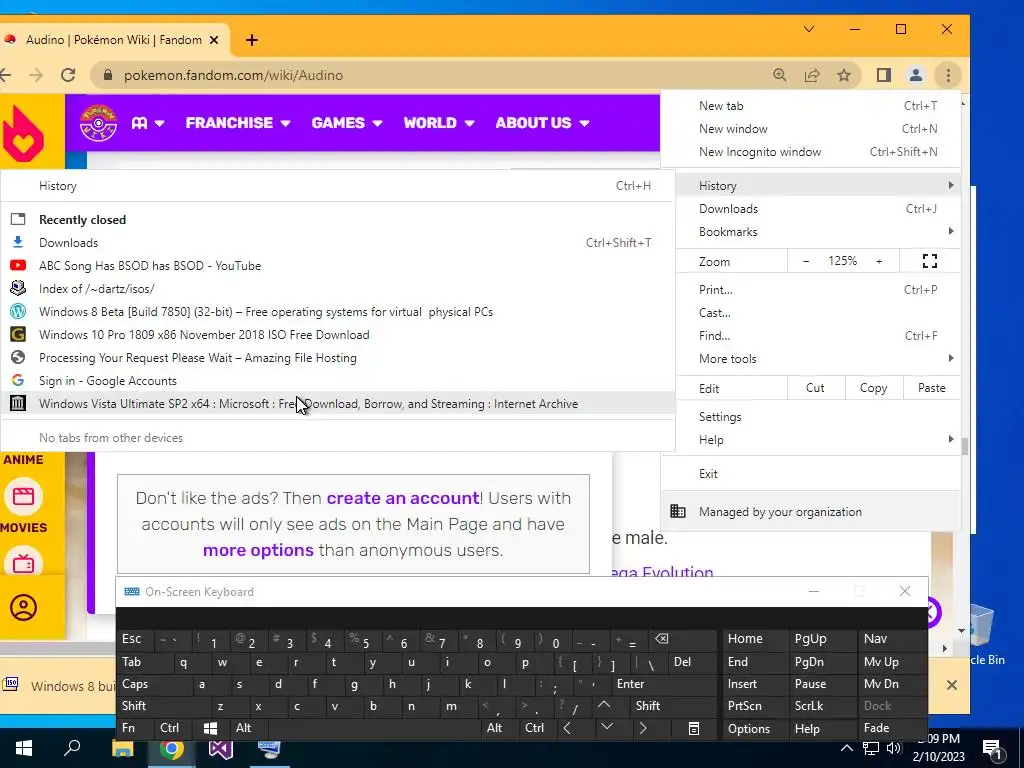Reopen Windows Vista Ultimate SP2 x64 Internet Archive tab
1024x768 pixels.
click(338, 404)
